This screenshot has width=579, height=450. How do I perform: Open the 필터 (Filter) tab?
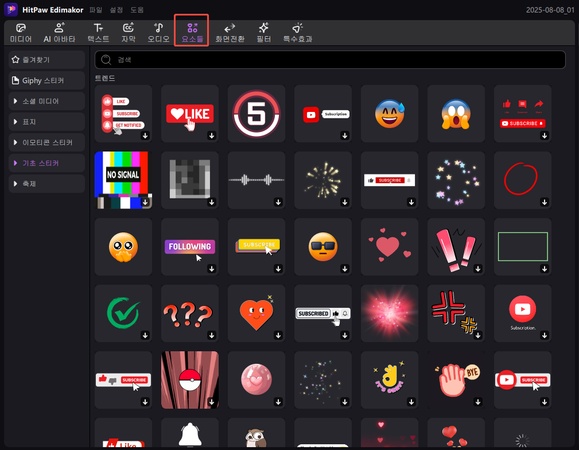(x=264, y=32)
